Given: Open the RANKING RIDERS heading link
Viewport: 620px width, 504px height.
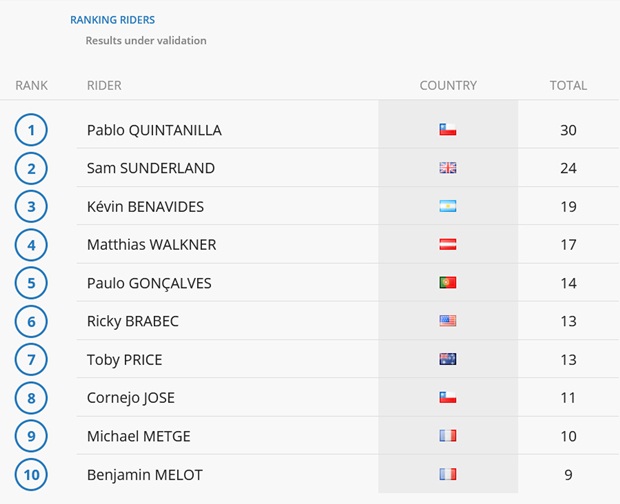Looking at the screenshot, I should point(112,20).
